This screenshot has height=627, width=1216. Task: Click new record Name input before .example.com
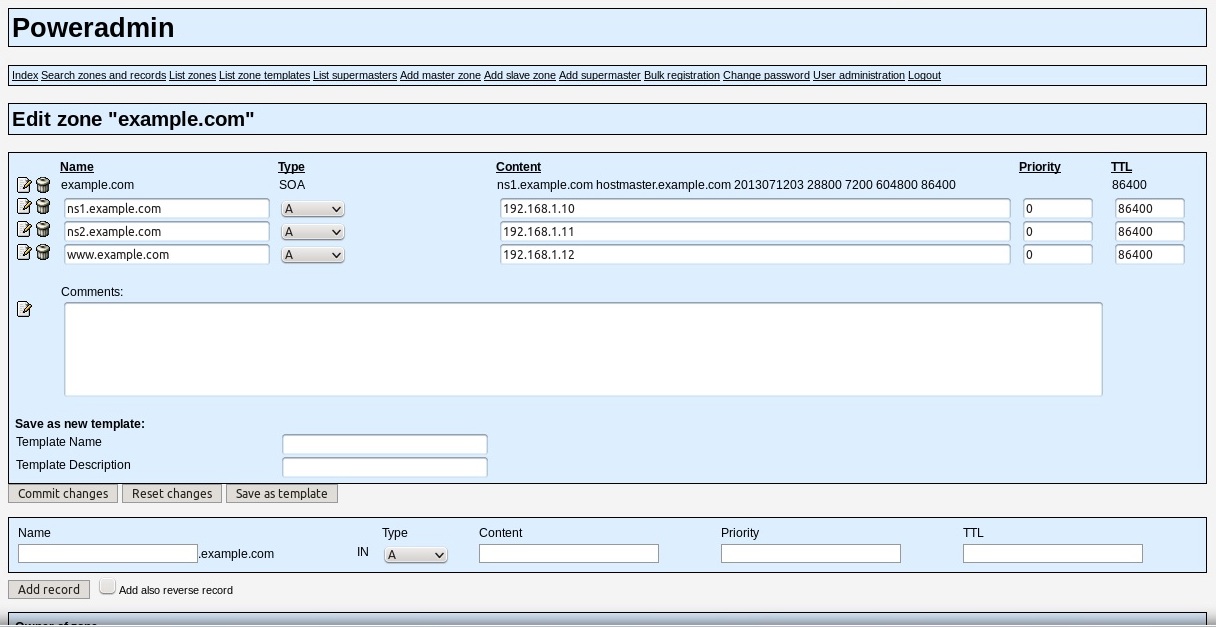coord(108,553)
